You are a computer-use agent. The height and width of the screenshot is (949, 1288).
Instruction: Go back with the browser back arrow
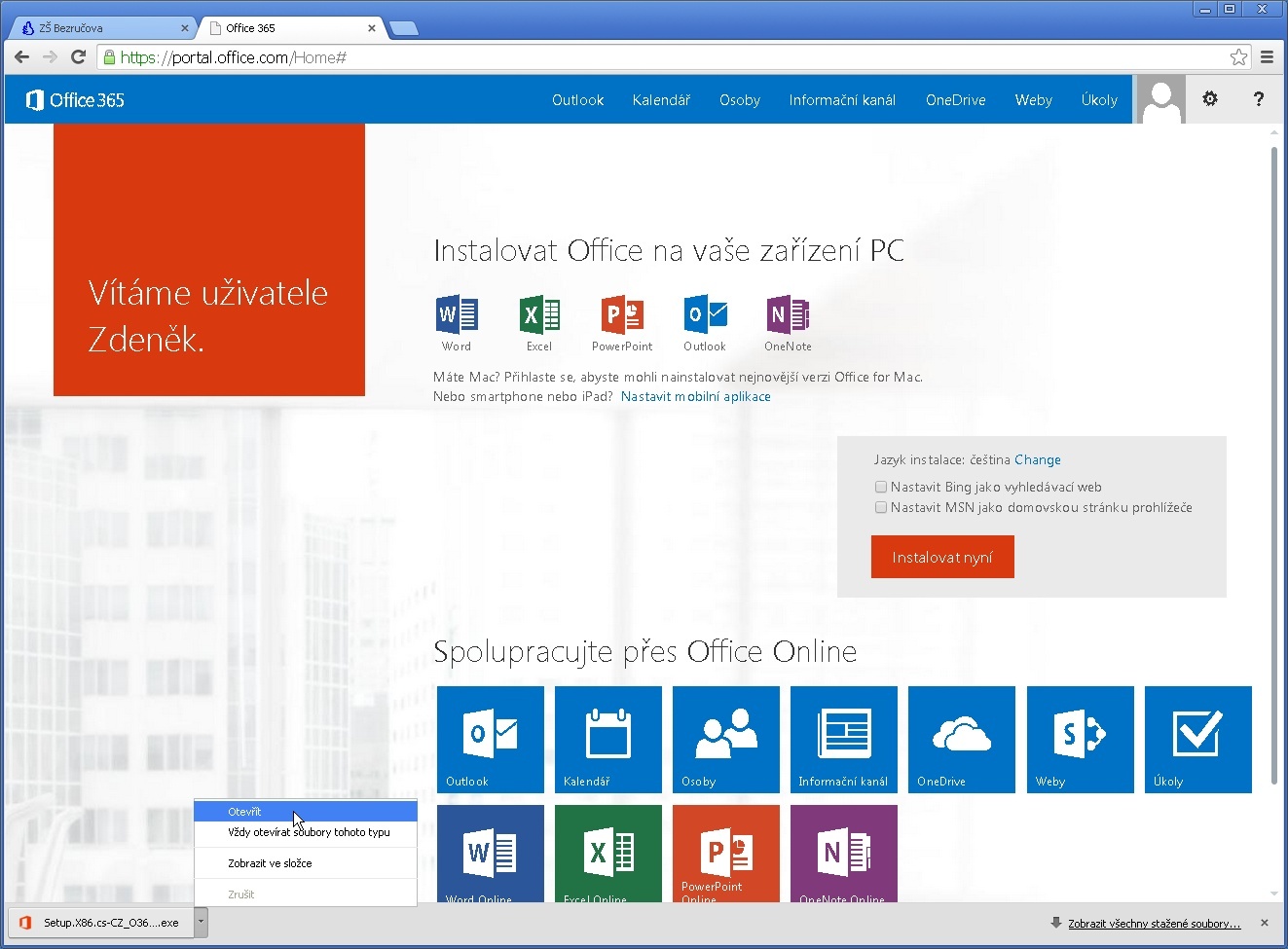pyautogui.click(x=22, y=56)
